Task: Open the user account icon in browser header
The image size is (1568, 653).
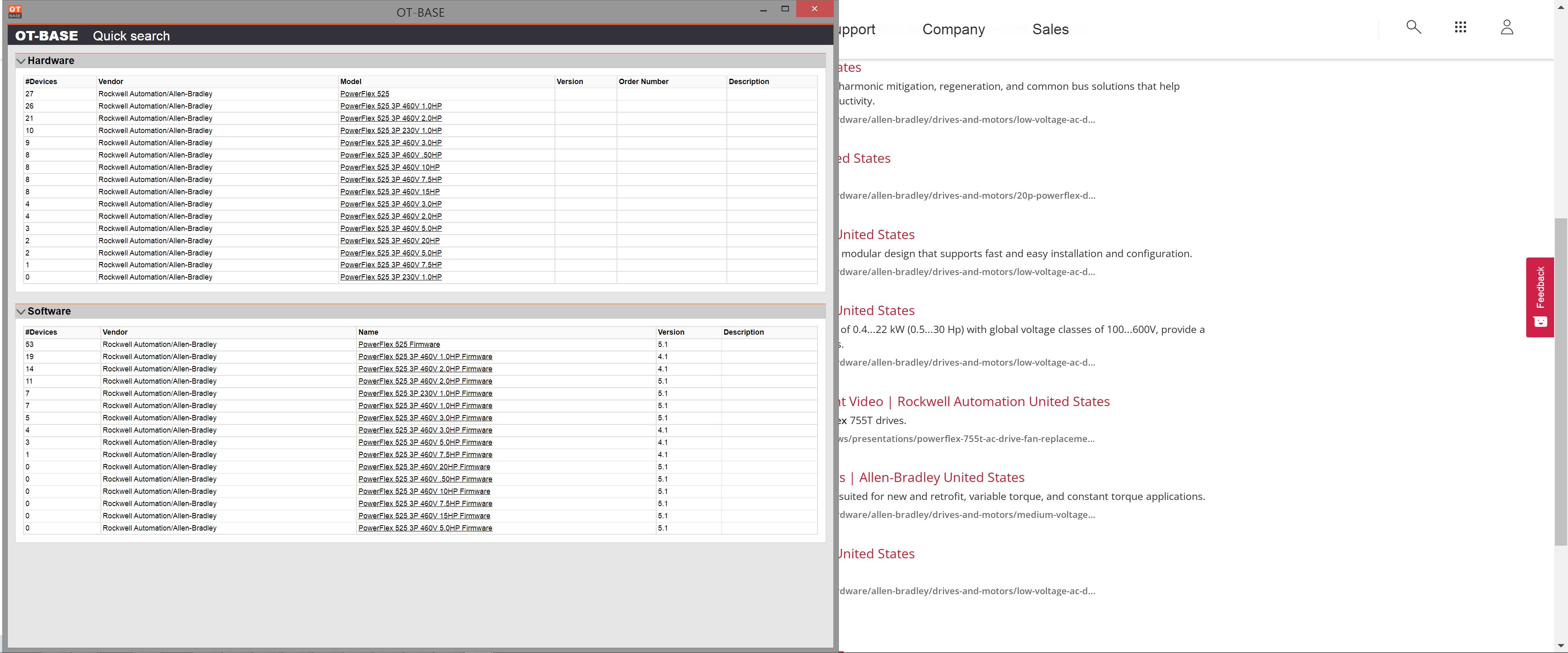Action: [1506, 27]
